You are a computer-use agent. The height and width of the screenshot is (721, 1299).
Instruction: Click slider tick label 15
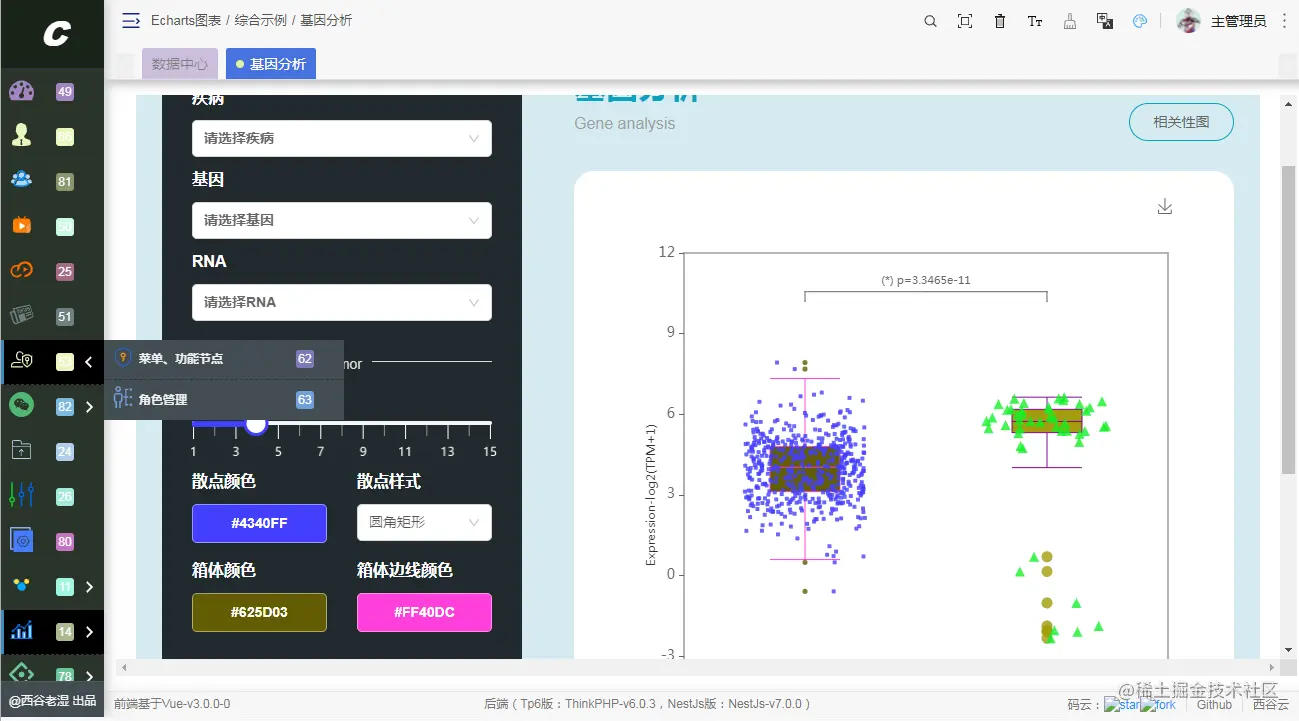490,452
